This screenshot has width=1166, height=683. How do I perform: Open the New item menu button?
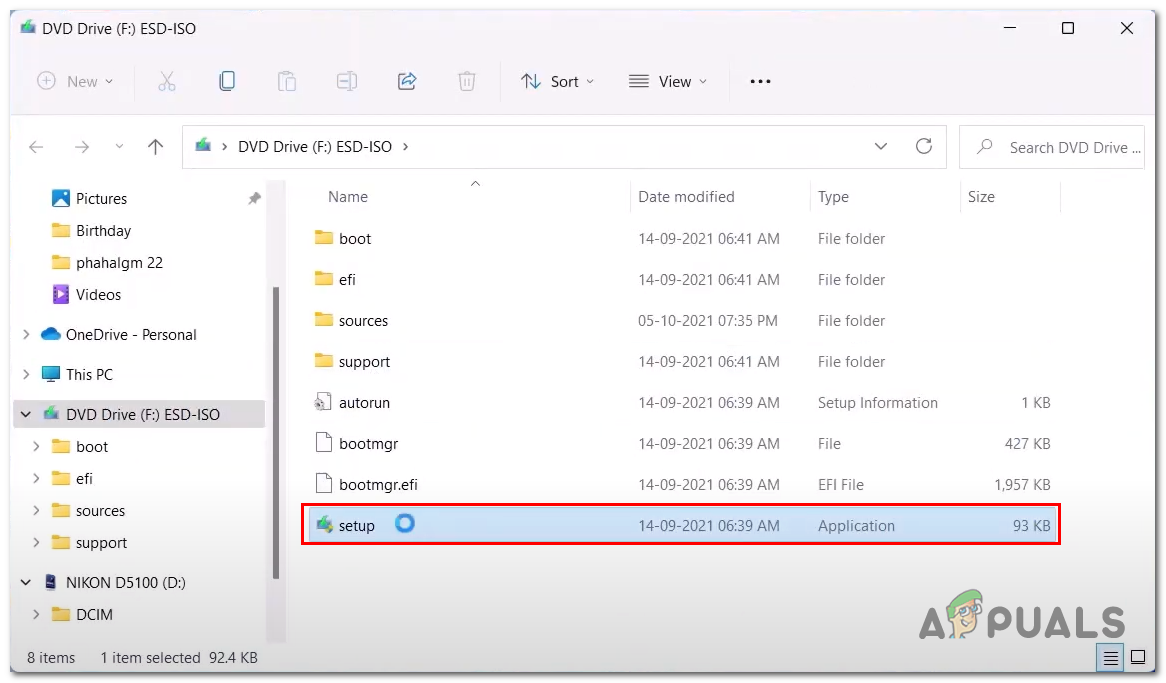75,81
